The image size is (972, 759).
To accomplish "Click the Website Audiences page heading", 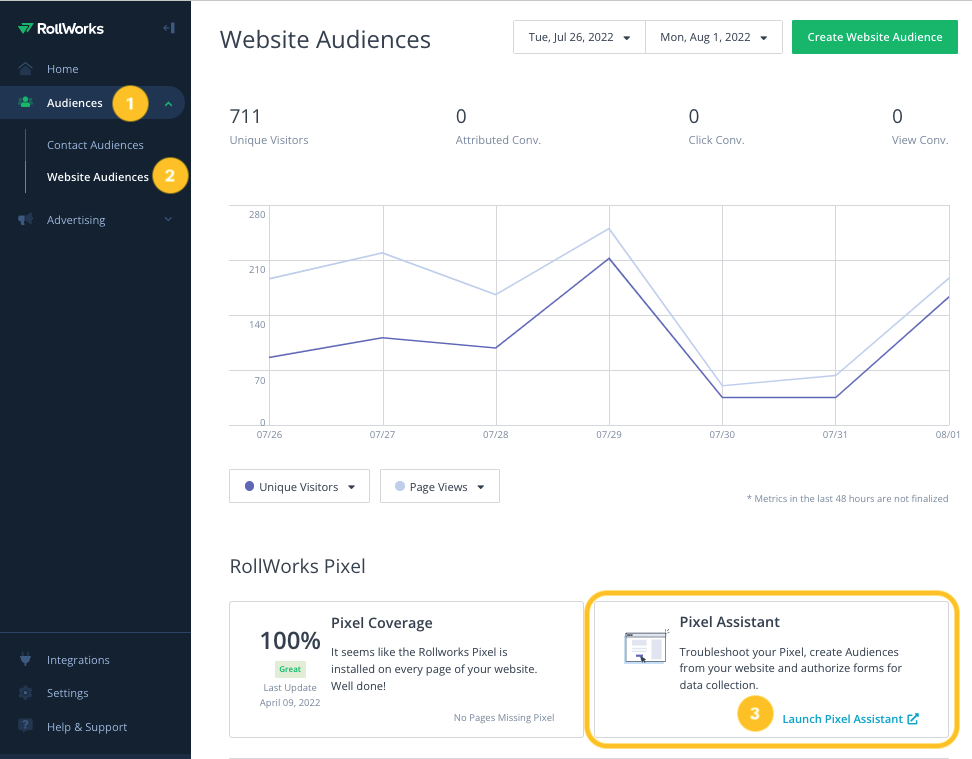I will click(325, 40).
